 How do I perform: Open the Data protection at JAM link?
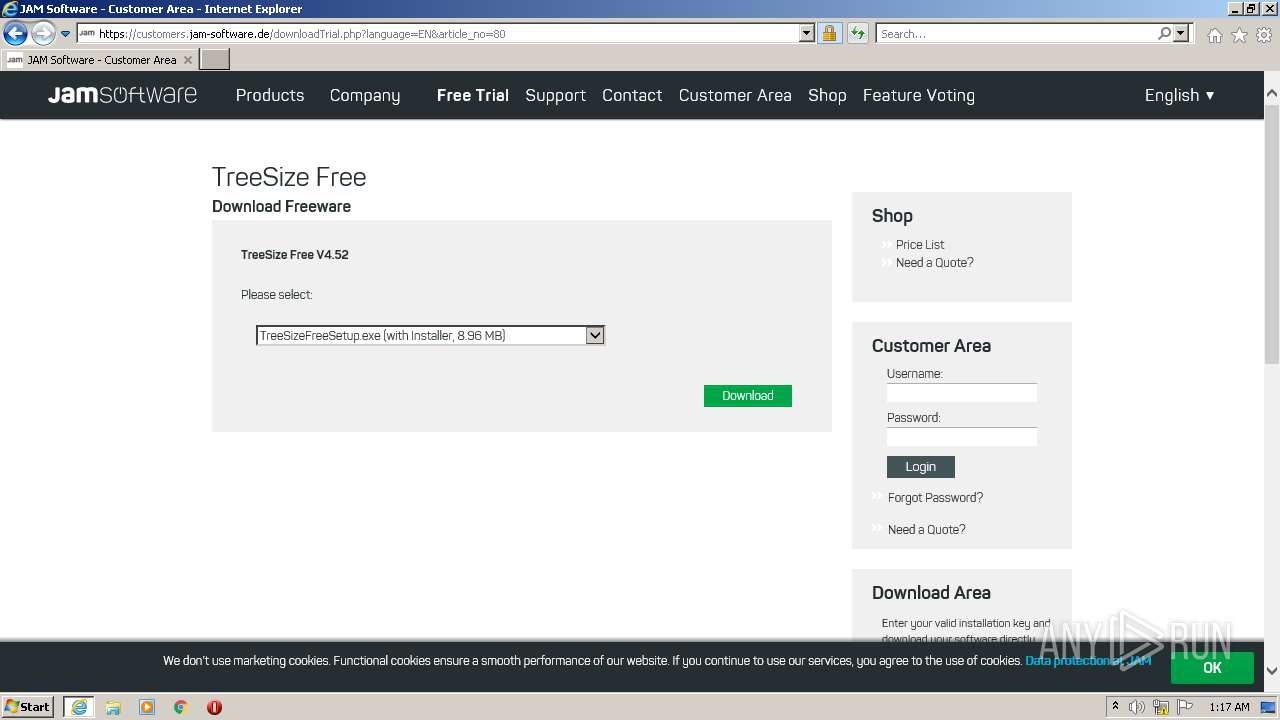(1088, 660)
